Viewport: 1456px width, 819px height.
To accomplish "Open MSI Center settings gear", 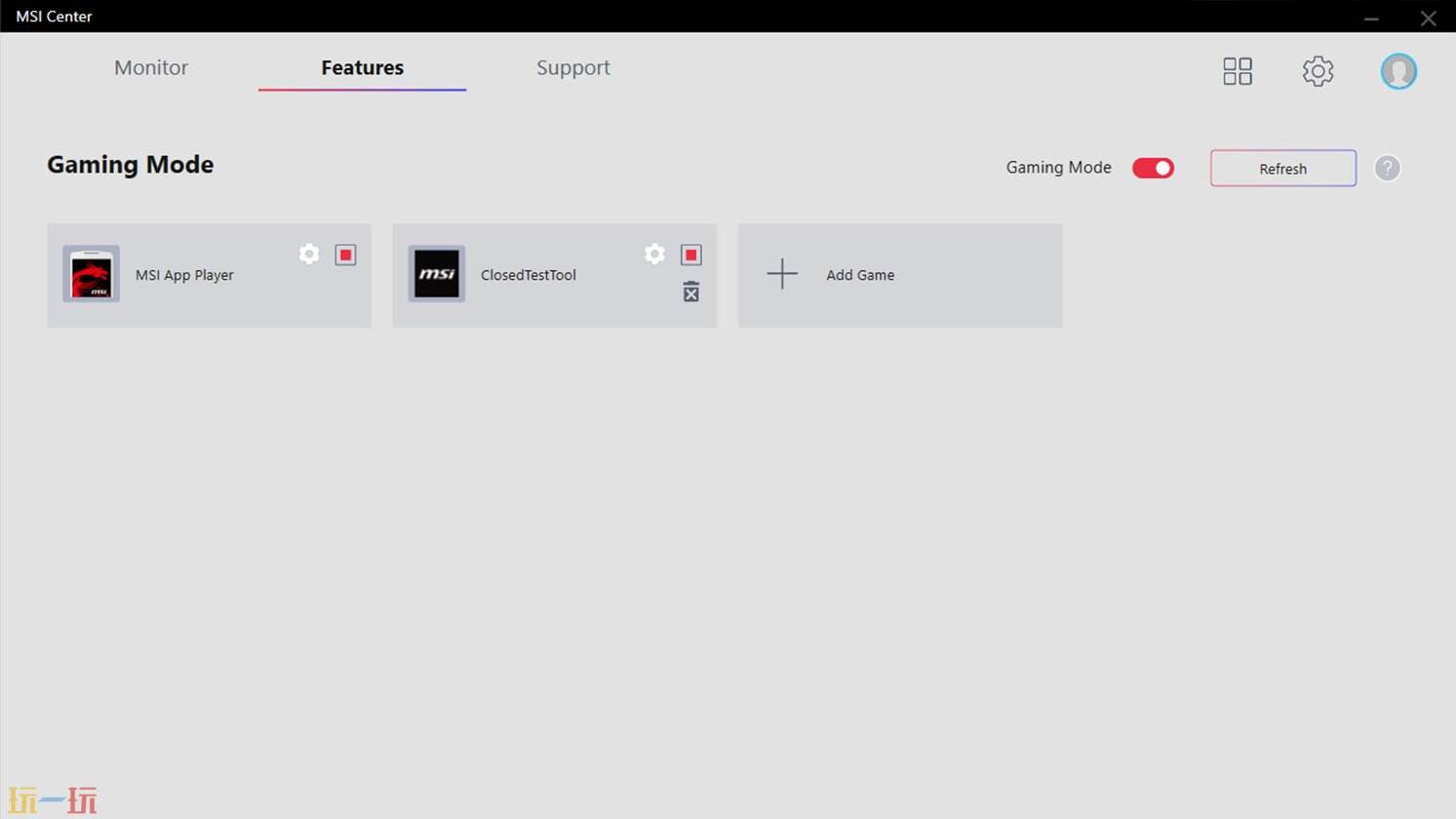I will coord(1318,71).
